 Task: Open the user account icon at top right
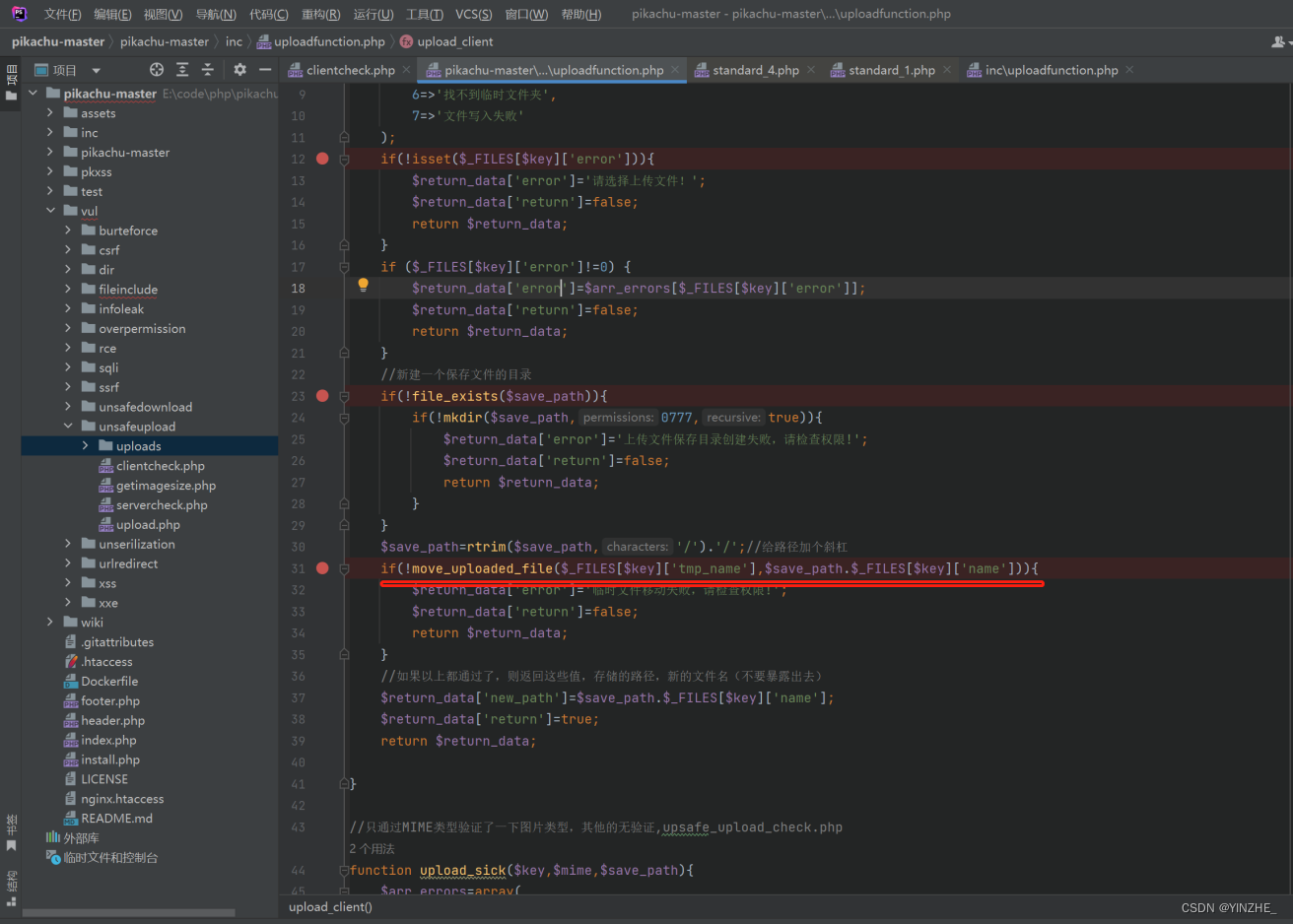(x=1279, y=41)
